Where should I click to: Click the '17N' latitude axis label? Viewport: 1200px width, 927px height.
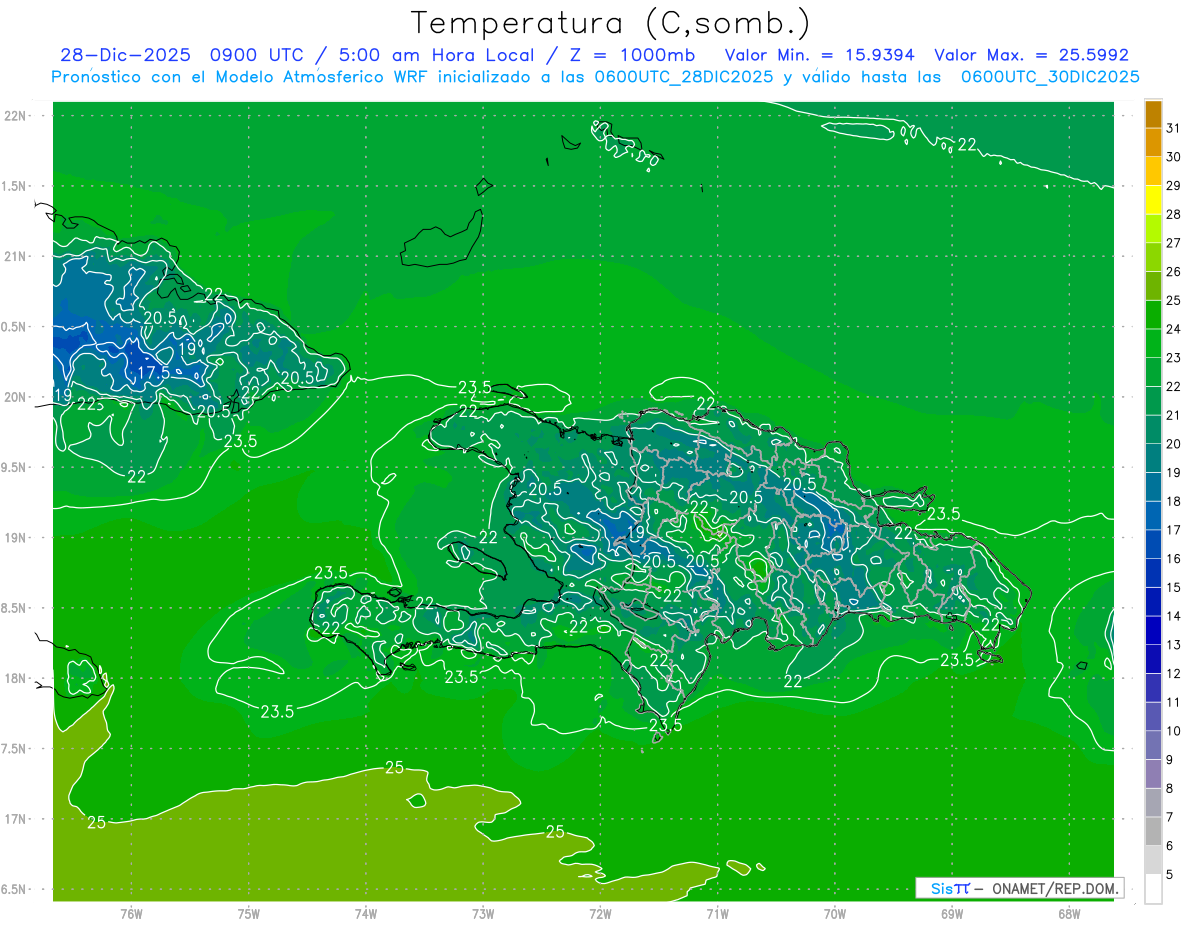point(15,819)
